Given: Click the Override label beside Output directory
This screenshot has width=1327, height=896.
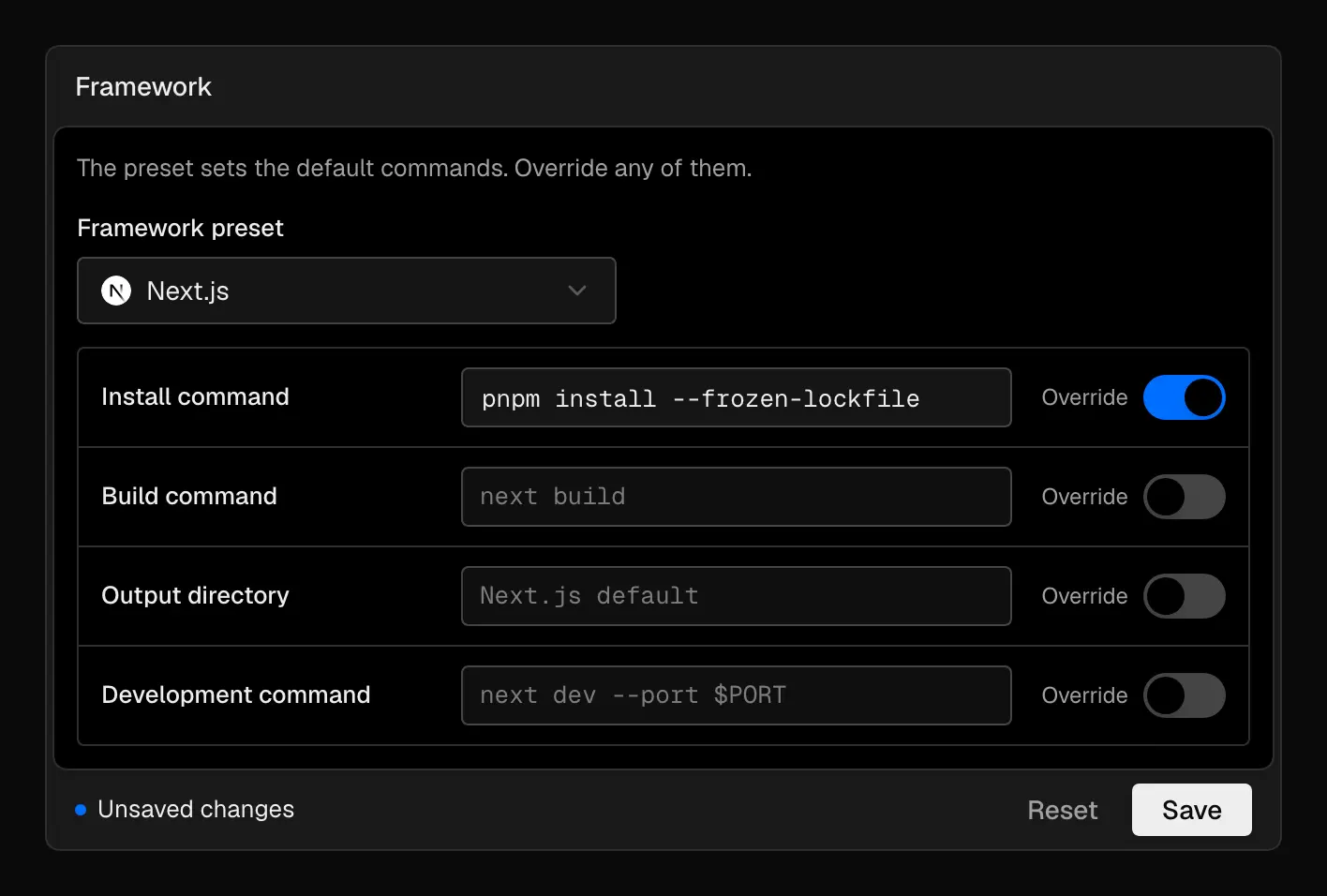Looking at the screenshot, I should coord(1084,596).
